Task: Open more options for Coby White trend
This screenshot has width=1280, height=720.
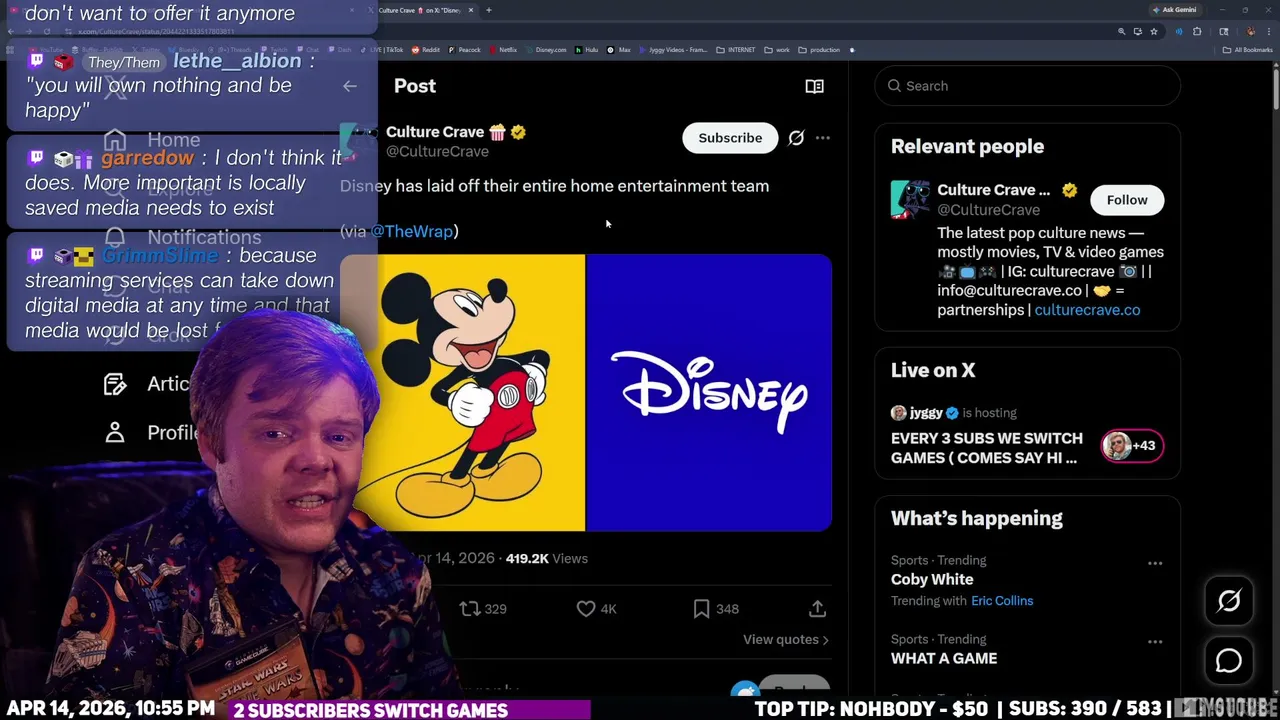Action: 1155,563
